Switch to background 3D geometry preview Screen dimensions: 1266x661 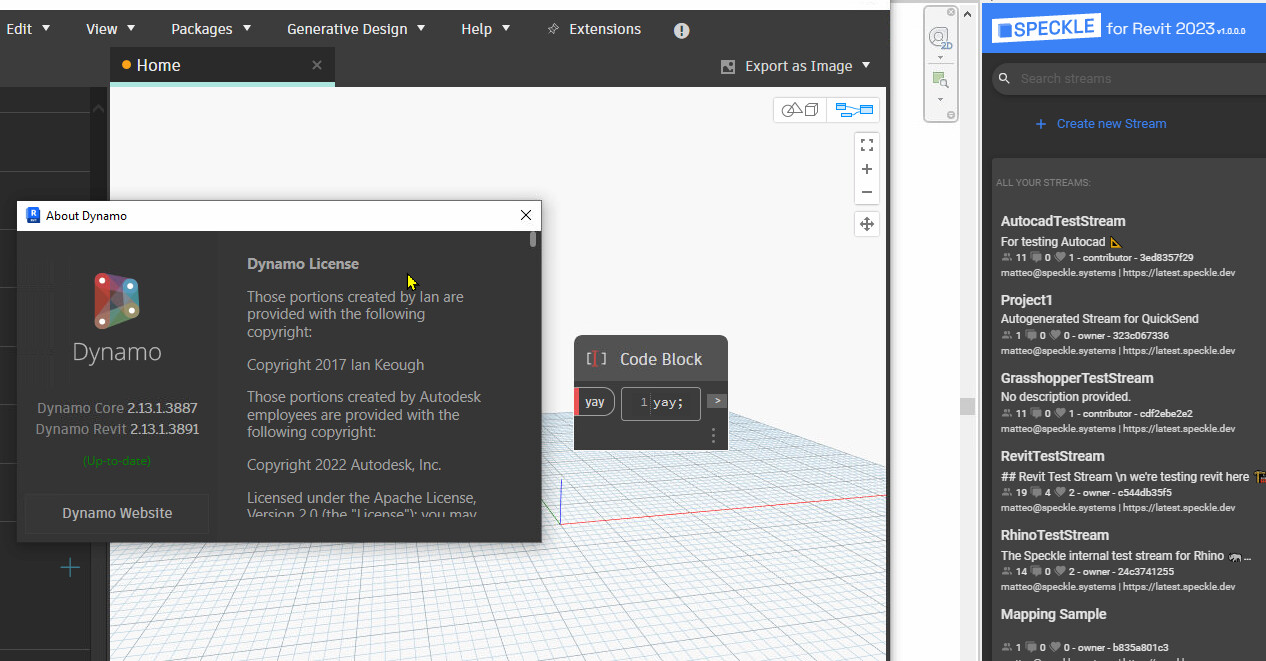[800, 110]
